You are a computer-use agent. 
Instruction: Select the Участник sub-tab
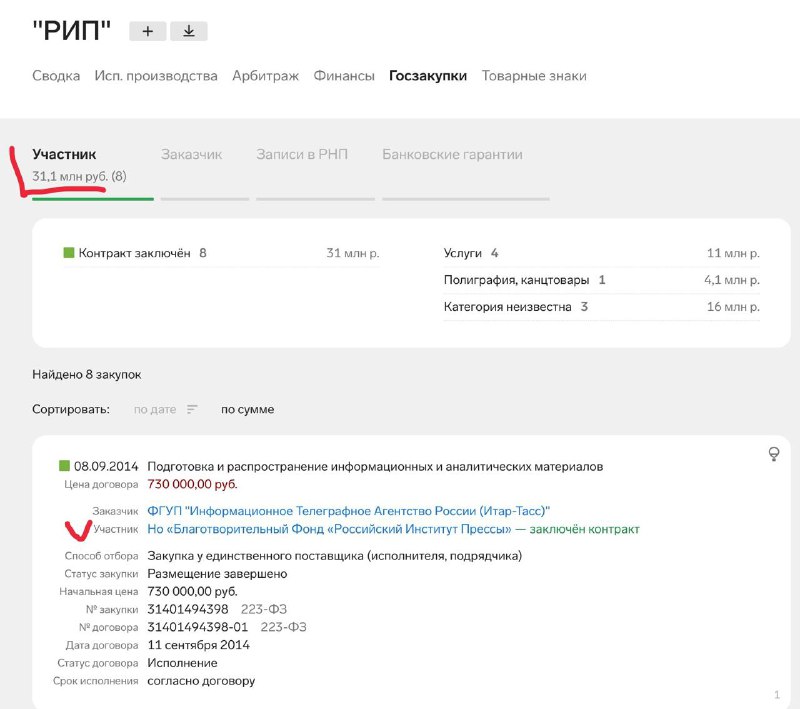(64, 154)
